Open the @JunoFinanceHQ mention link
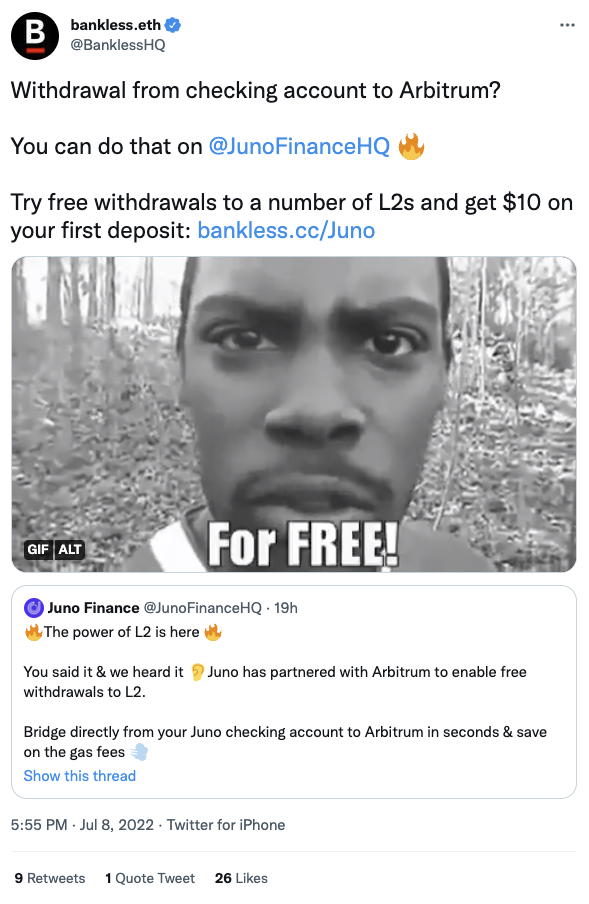This screenshot has width=589, height=904. point(299,146)
